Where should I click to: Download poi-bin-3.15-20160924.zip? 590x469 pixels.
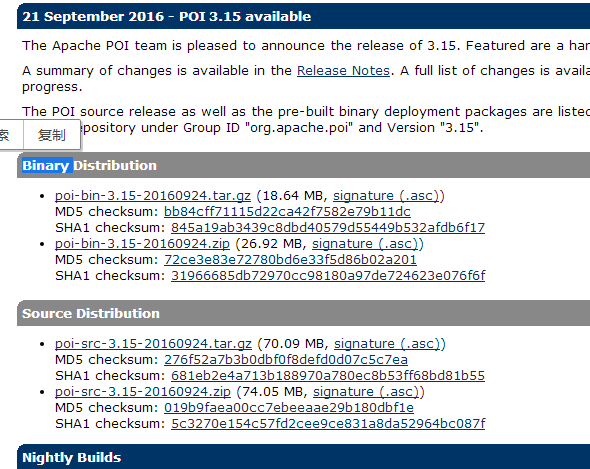(142, 244)
